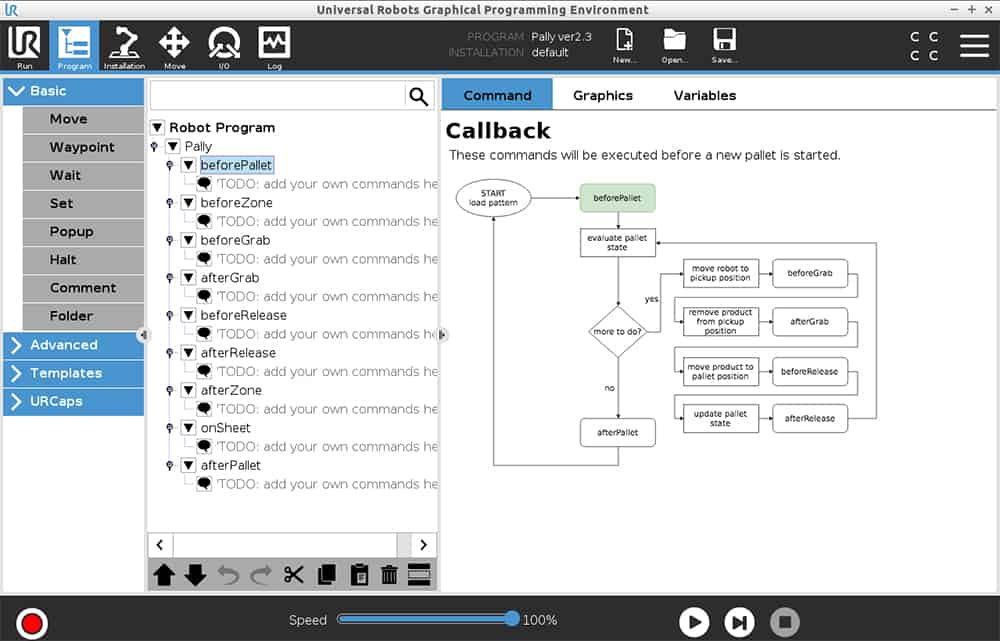Insert a Halt command
This screenshot has height=641, width=1000.
tap(84, 260)
